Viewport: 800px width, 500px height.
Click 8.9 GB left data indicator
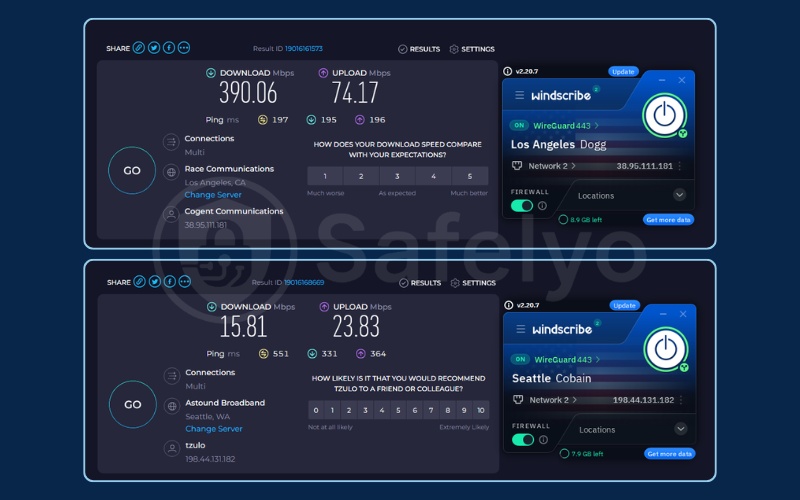[581, 220]
